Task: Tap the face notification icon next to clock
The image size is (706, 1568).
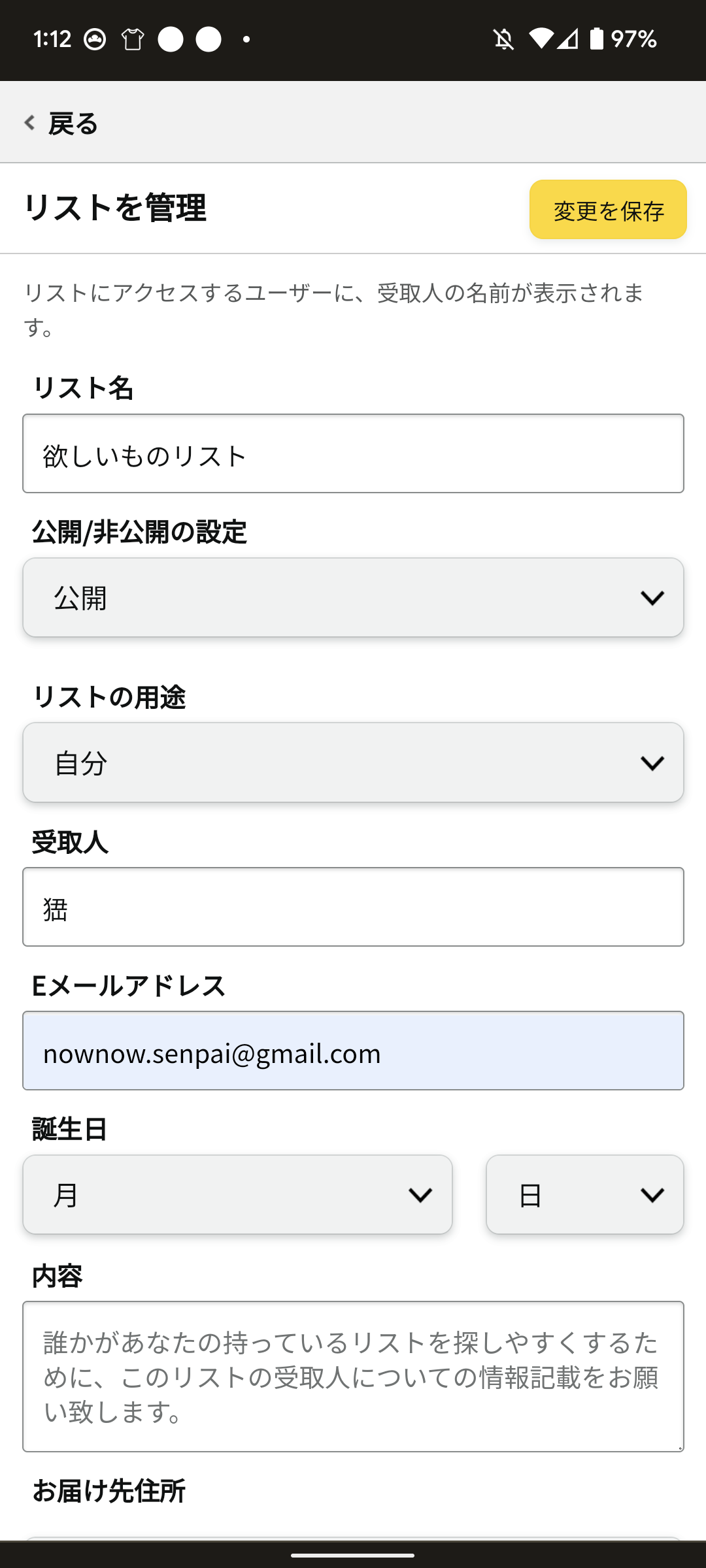Action: click(x=95, y=39)
